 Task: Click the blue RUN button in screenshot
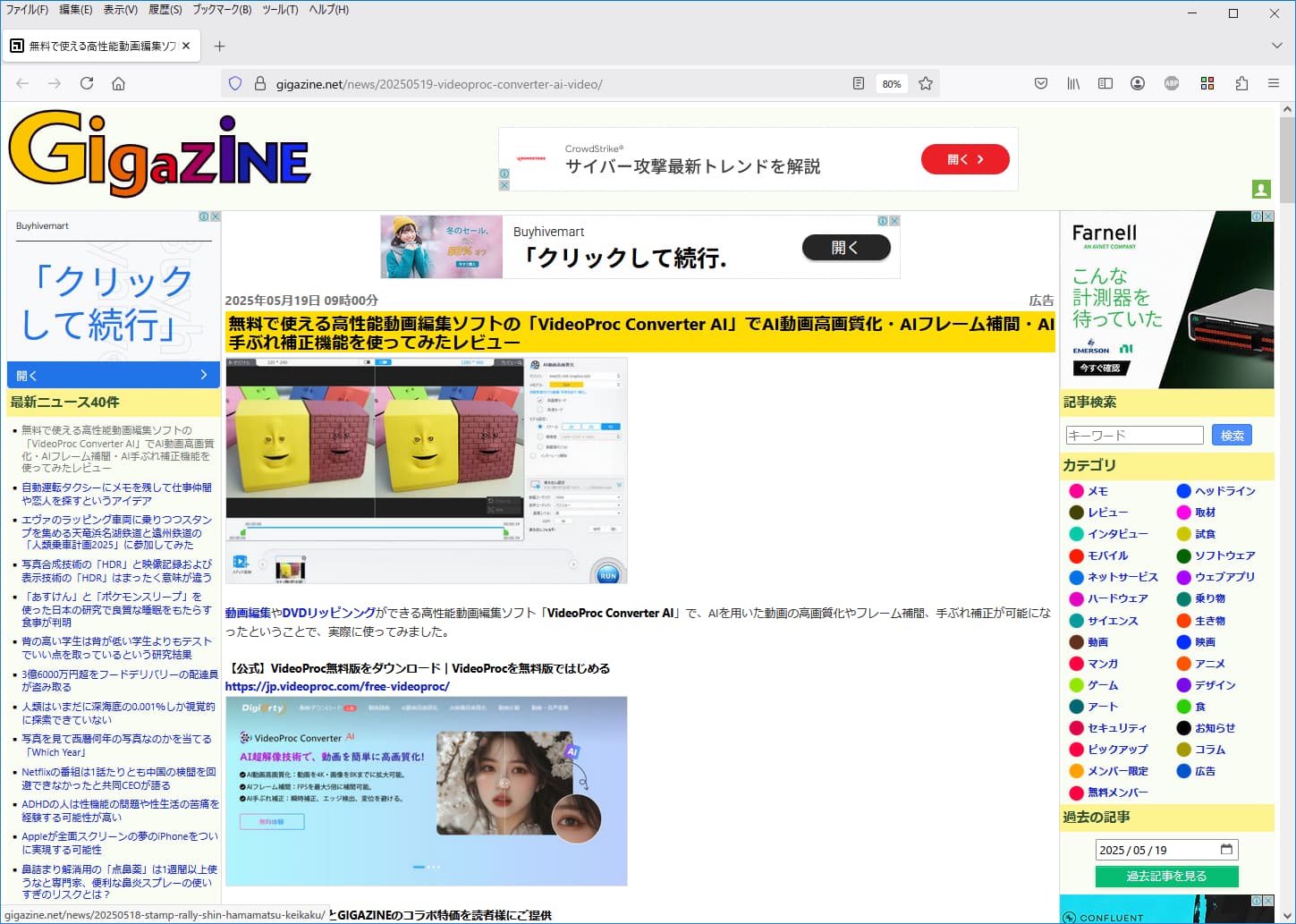[608, 574]
